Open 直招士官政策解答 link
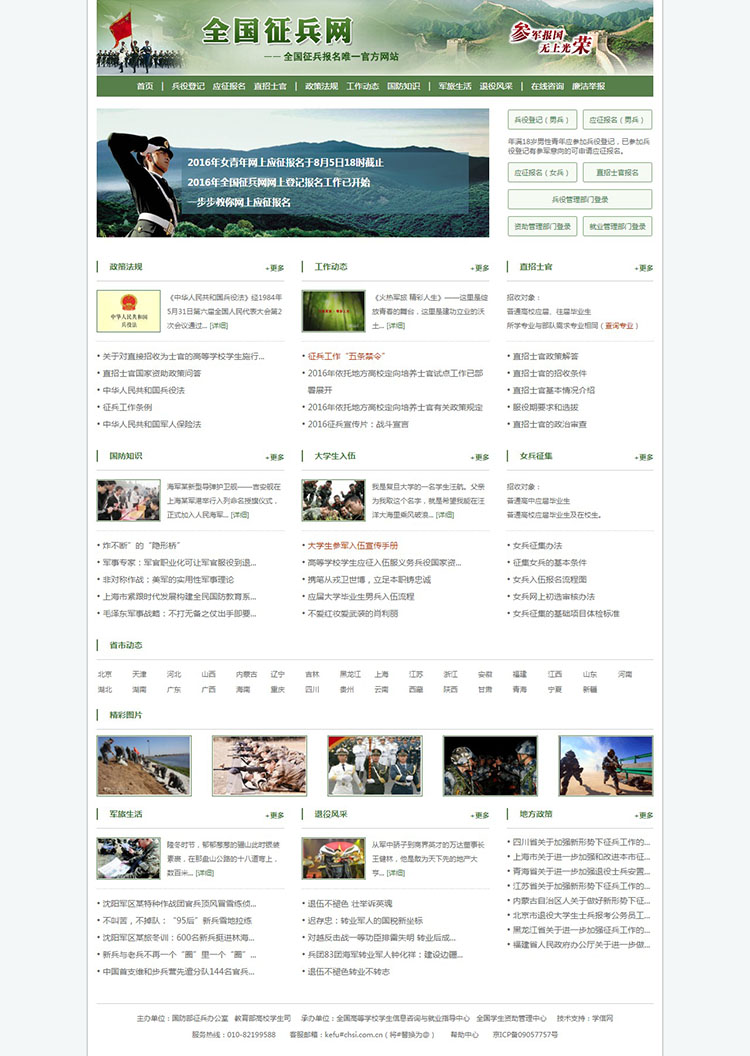 (545, 356)
